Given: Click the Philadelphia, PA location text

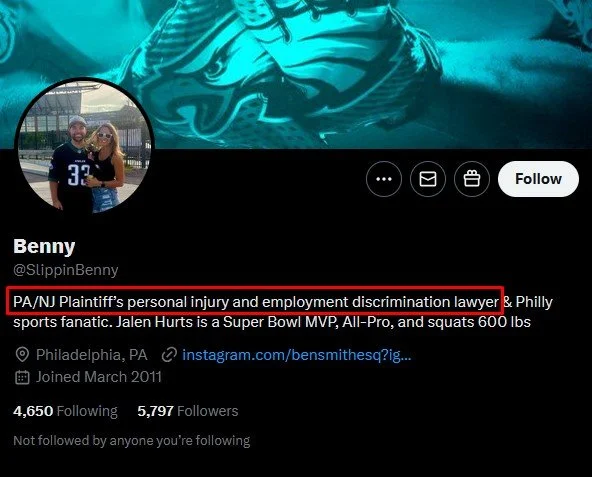Looking at the screenshot, I should [x=91, y=355].
